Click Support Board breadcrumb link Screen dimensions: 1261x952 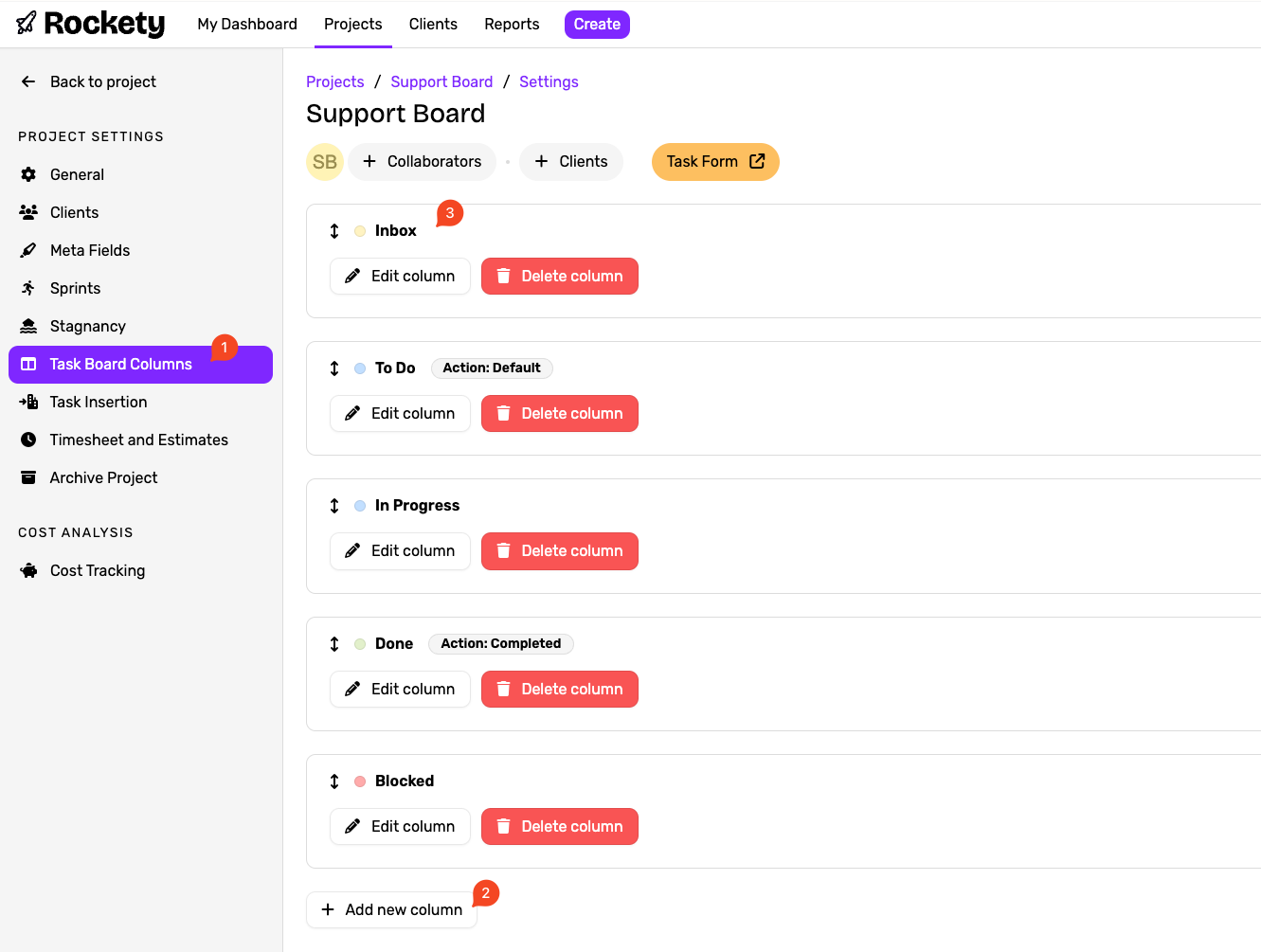(x=441, y=81)
